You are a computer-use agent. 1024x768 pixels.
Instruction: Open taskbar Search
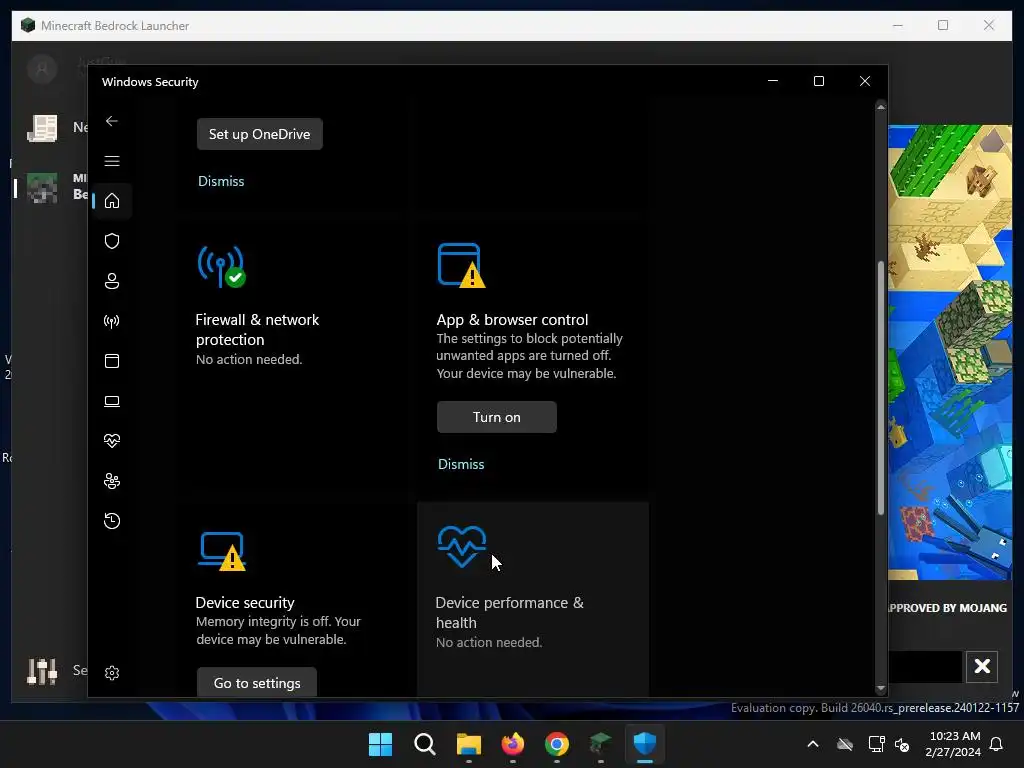coord(424,744)
